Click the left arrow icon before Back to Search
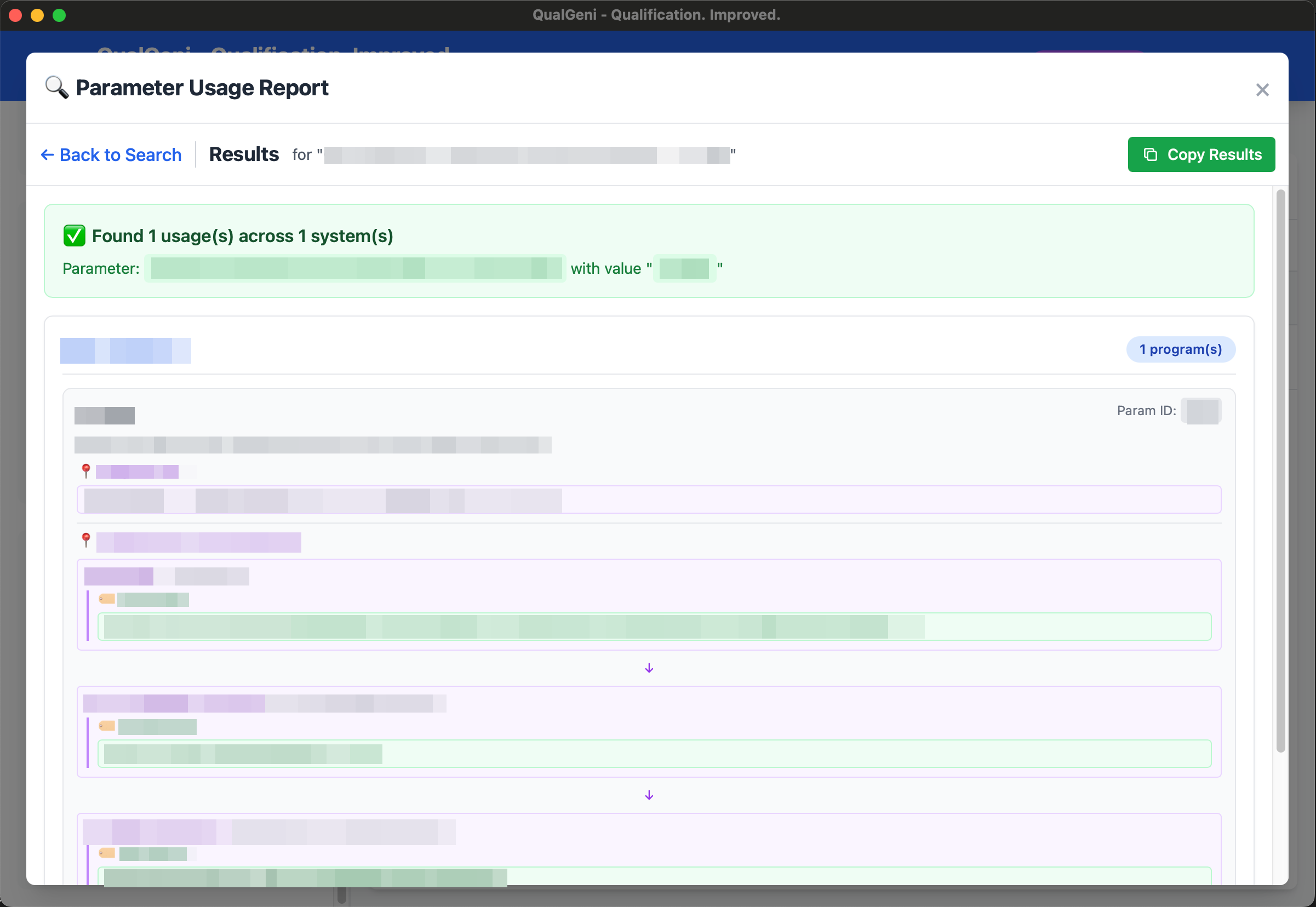Image resolution: width=1316 pixels, height=907 pixels. (x=47, y=154)
